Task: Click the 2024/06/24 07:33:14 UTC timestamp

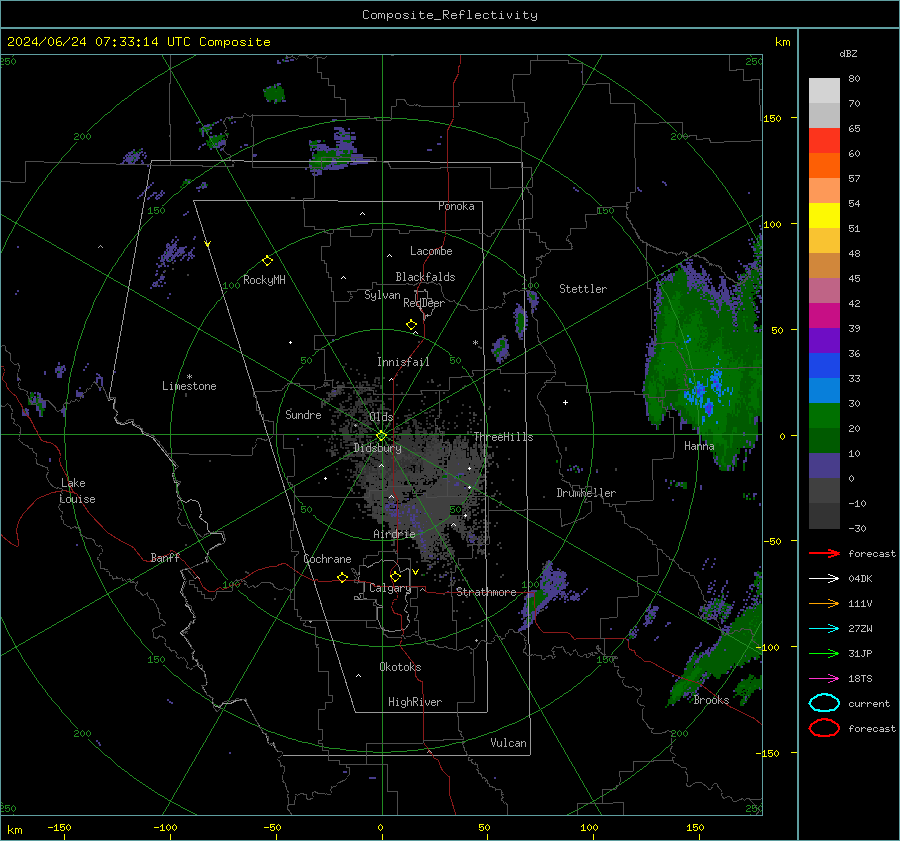Action: 99,42
